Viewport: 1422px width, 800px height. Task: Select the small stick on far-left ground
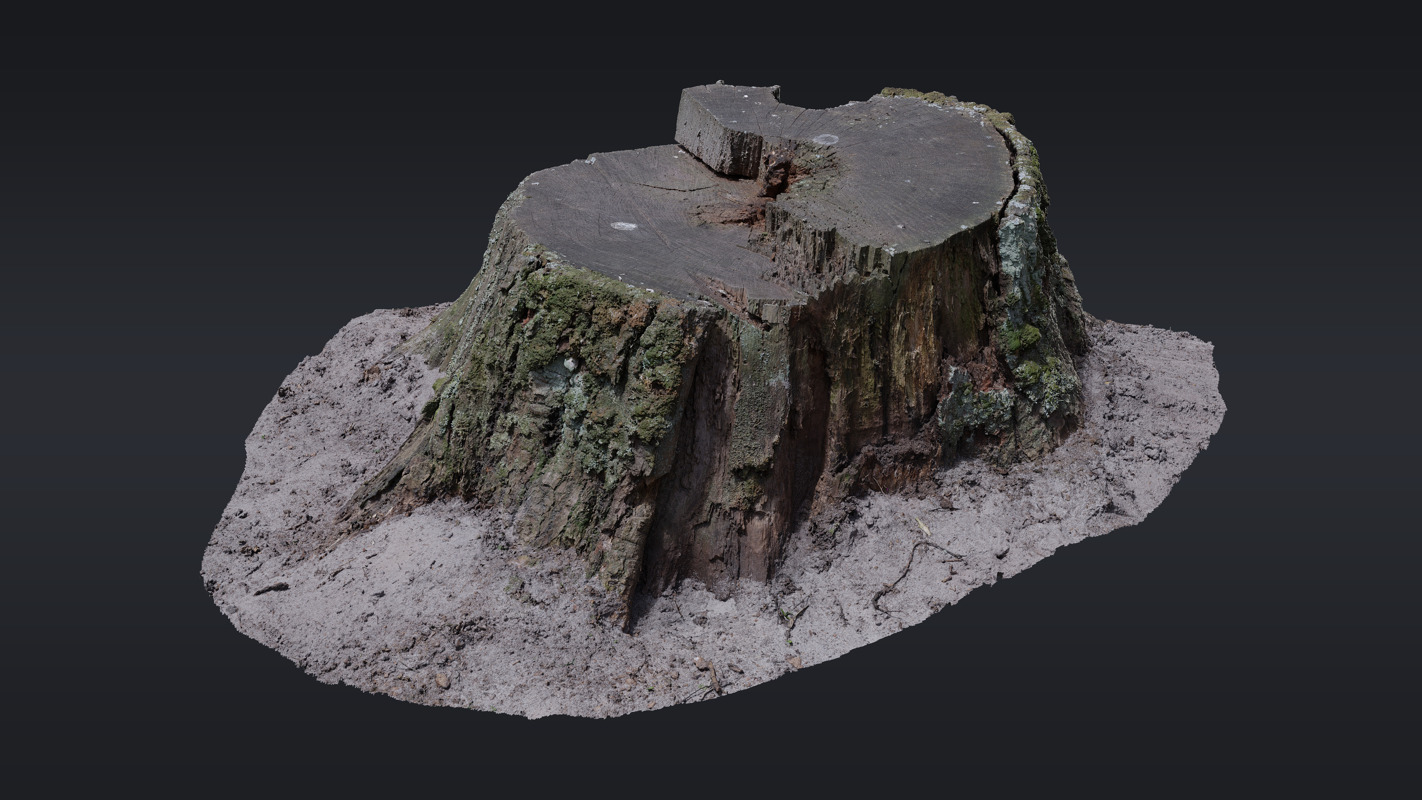(270, 589)
